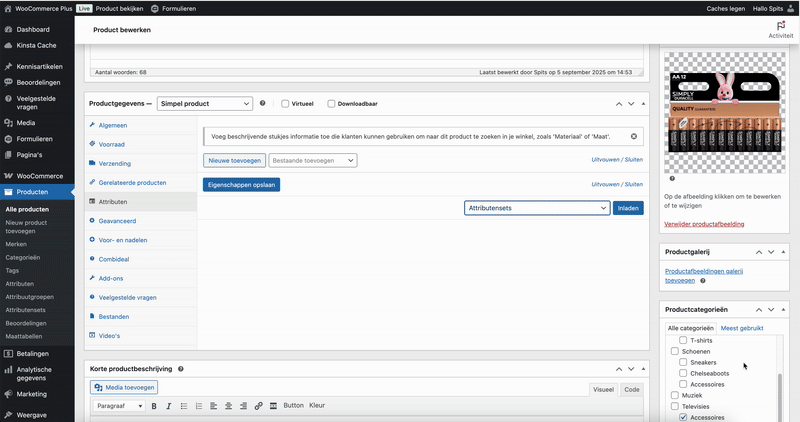Open WooCommerce in the sidebar menu
The width and height of the screenshot is (800, 422).
(39, 176)
